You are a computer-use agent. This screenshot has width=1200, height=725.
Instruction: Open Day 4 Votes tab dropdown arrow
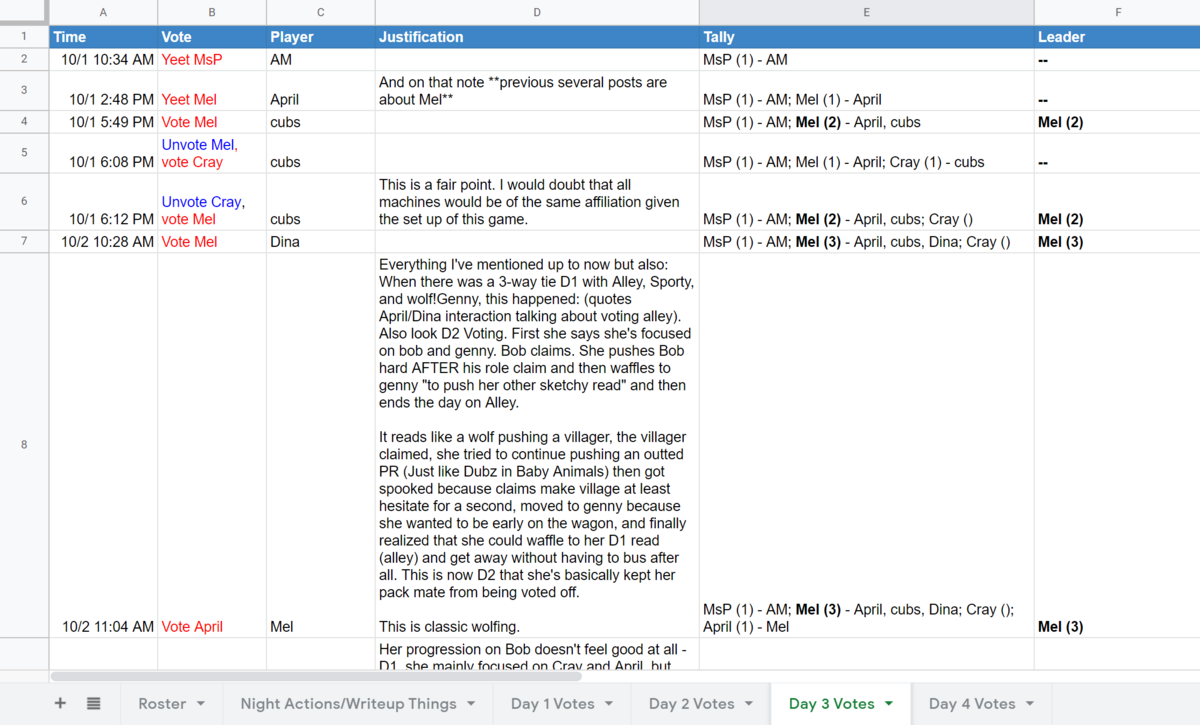pyautogui.click(x=1029, y=704)
